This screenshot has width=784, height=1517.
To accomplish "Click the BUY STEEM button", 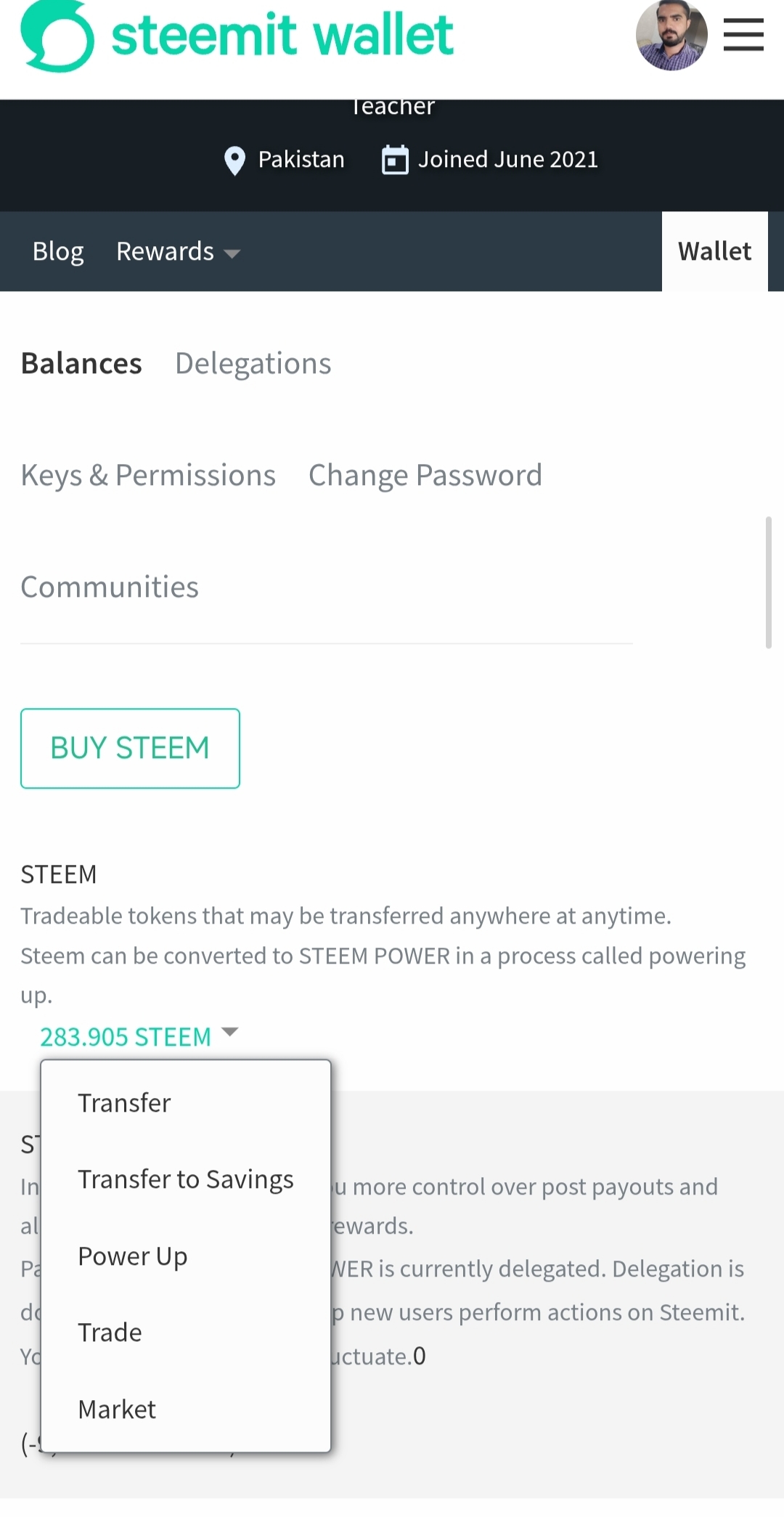I will pyautogui.click(x=130, y=748).
